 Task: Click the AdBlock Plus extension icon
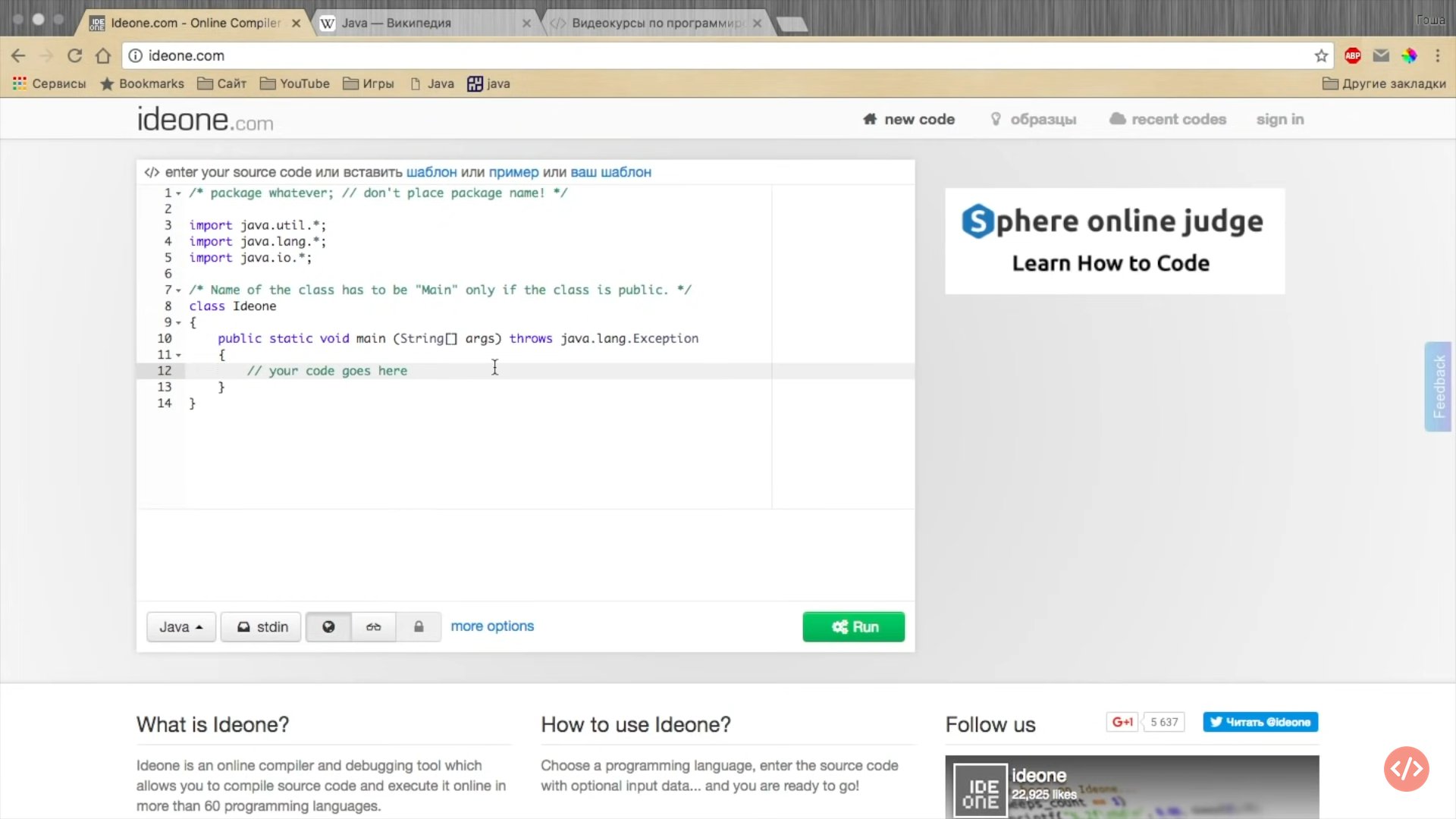pos(1352,56)
